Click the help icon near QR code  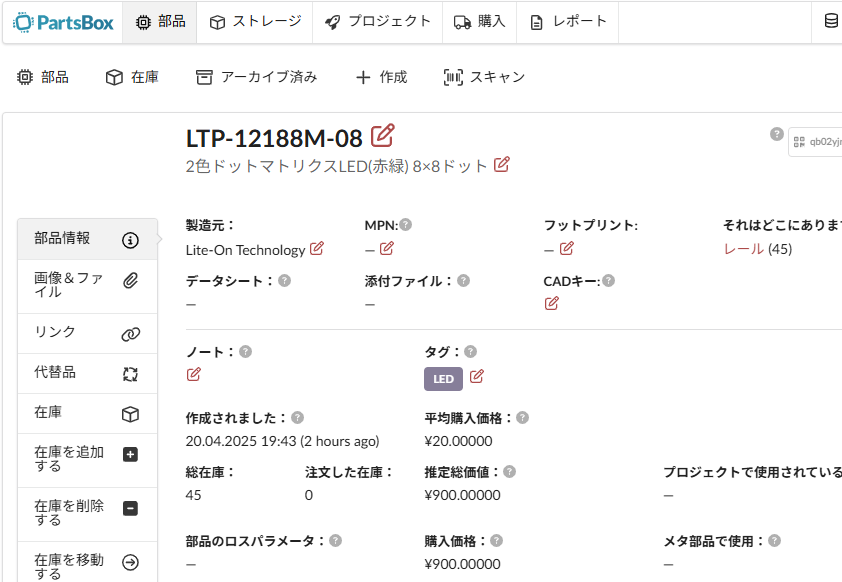(x=776, y=134)
